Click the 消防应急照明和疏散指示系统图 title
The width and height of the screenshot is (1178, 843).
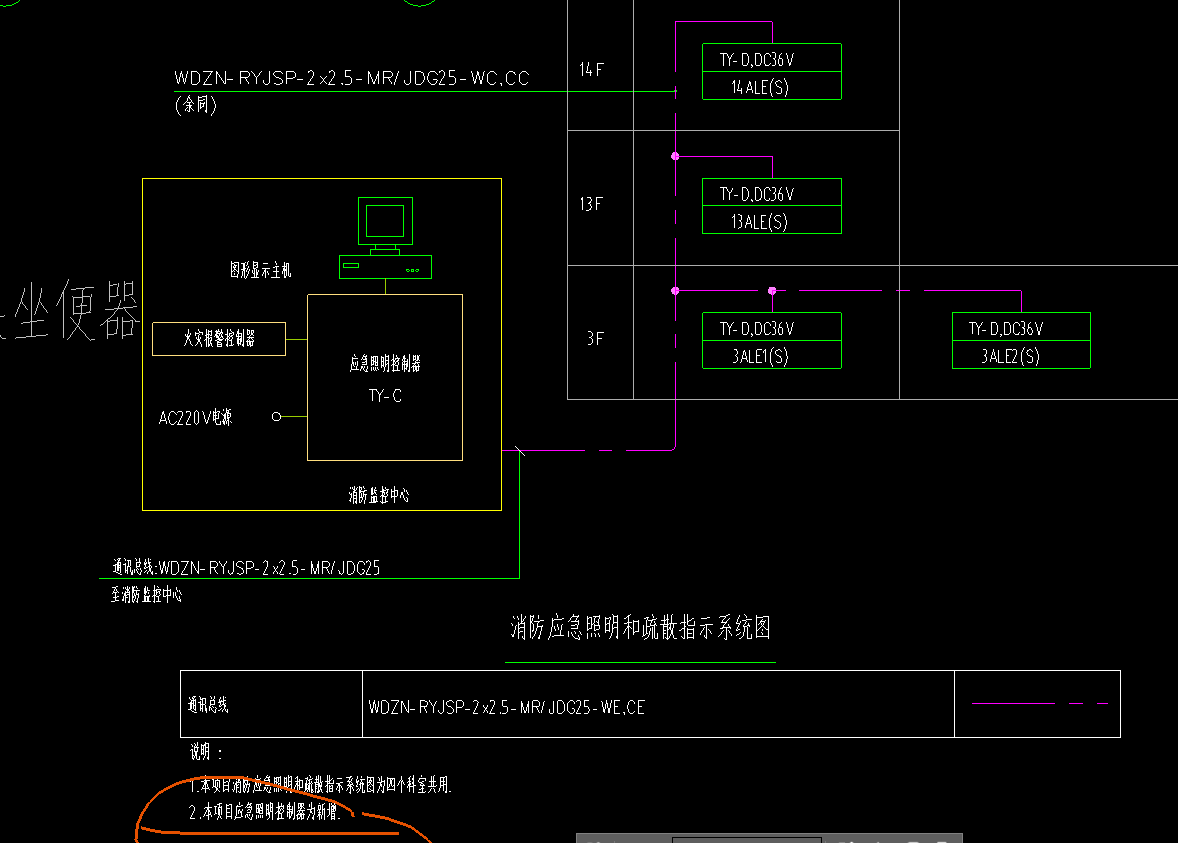[641, 627]
